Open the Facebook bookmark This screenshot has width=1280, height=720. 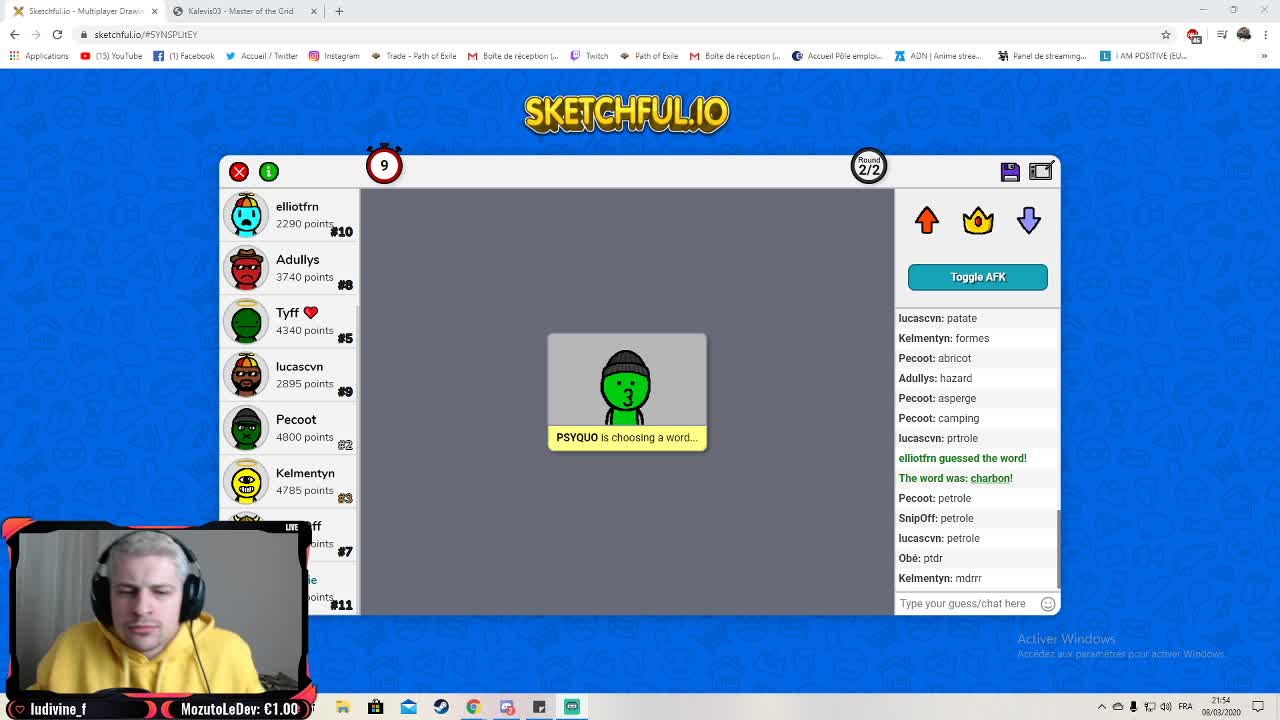coord(184,56)
